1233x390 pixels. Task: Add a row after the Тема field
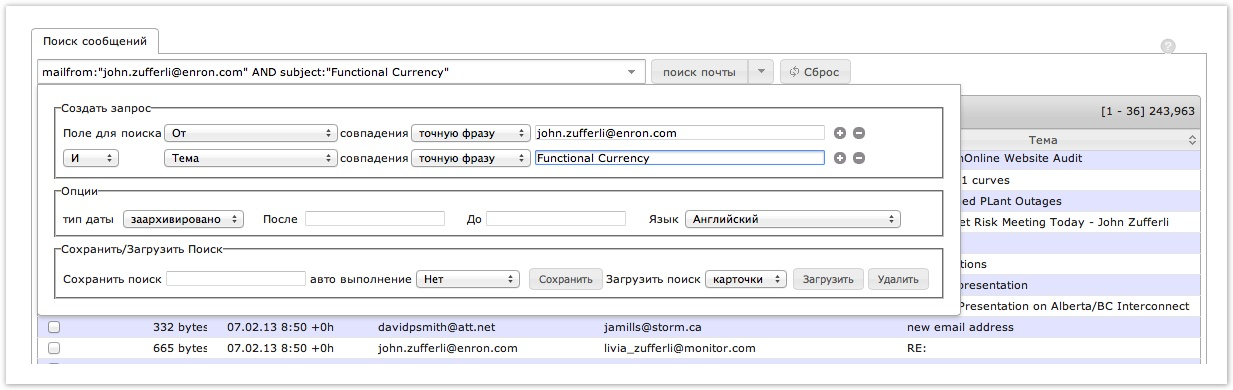tap(840, 158)
